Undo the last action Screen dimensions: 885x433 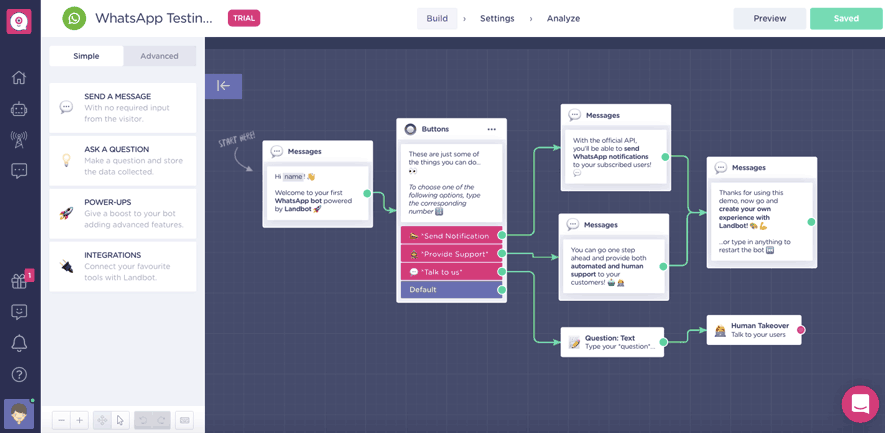(x=143, y=421)
